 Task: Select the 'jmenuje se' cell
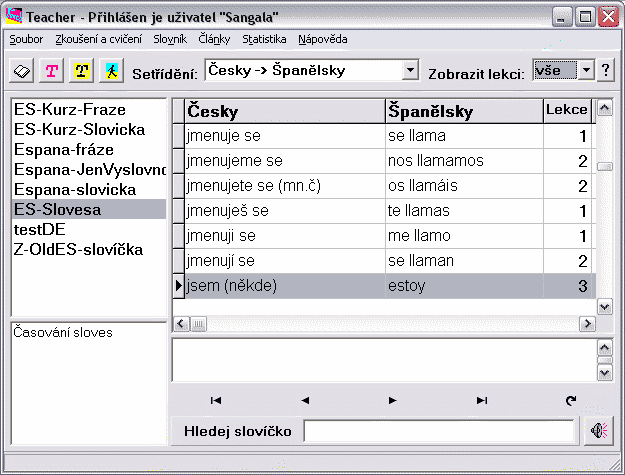[x=285, y=136]
